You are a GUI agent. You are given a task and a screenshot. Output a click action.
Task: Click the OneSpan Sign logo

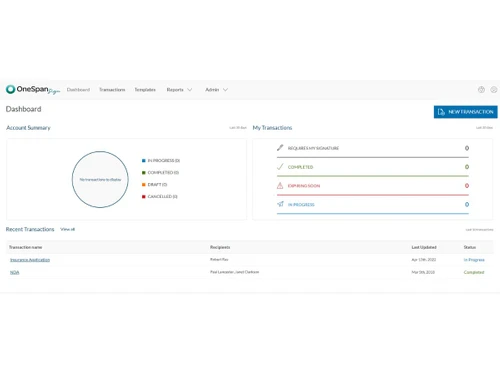[x=33, y=90]
